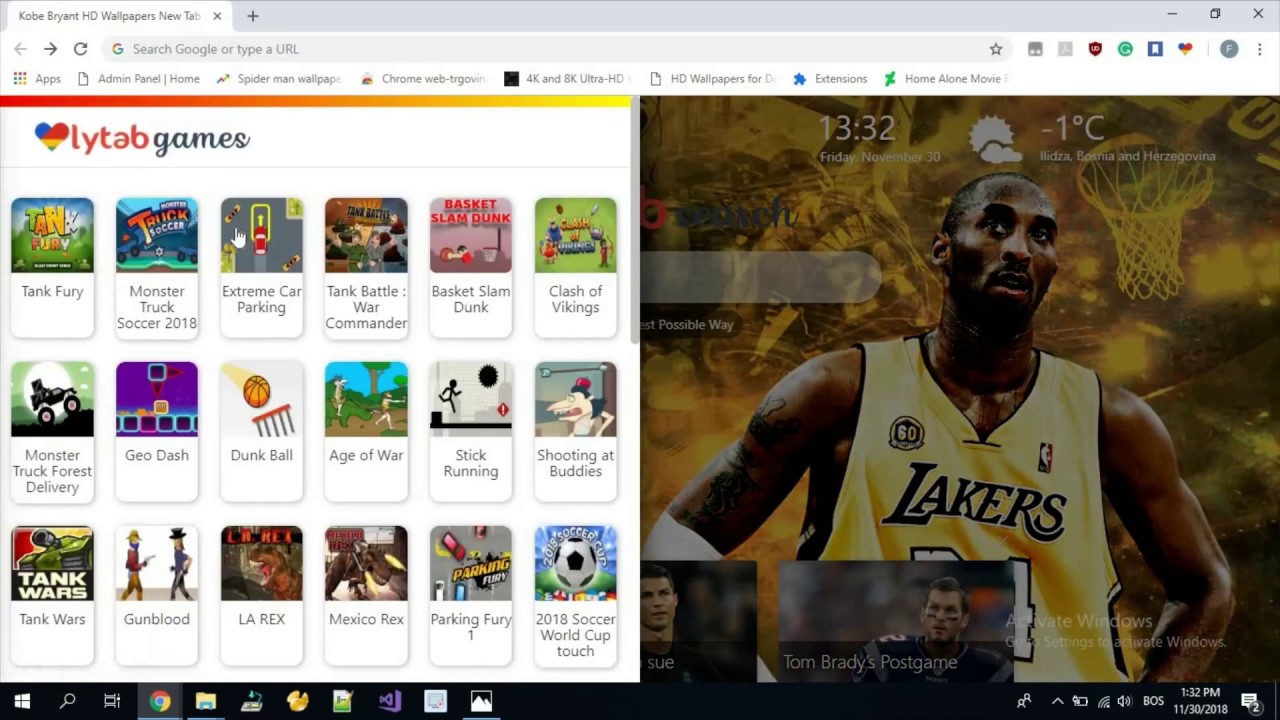
Task: Open the notification action center
Action: [1249, 701]
